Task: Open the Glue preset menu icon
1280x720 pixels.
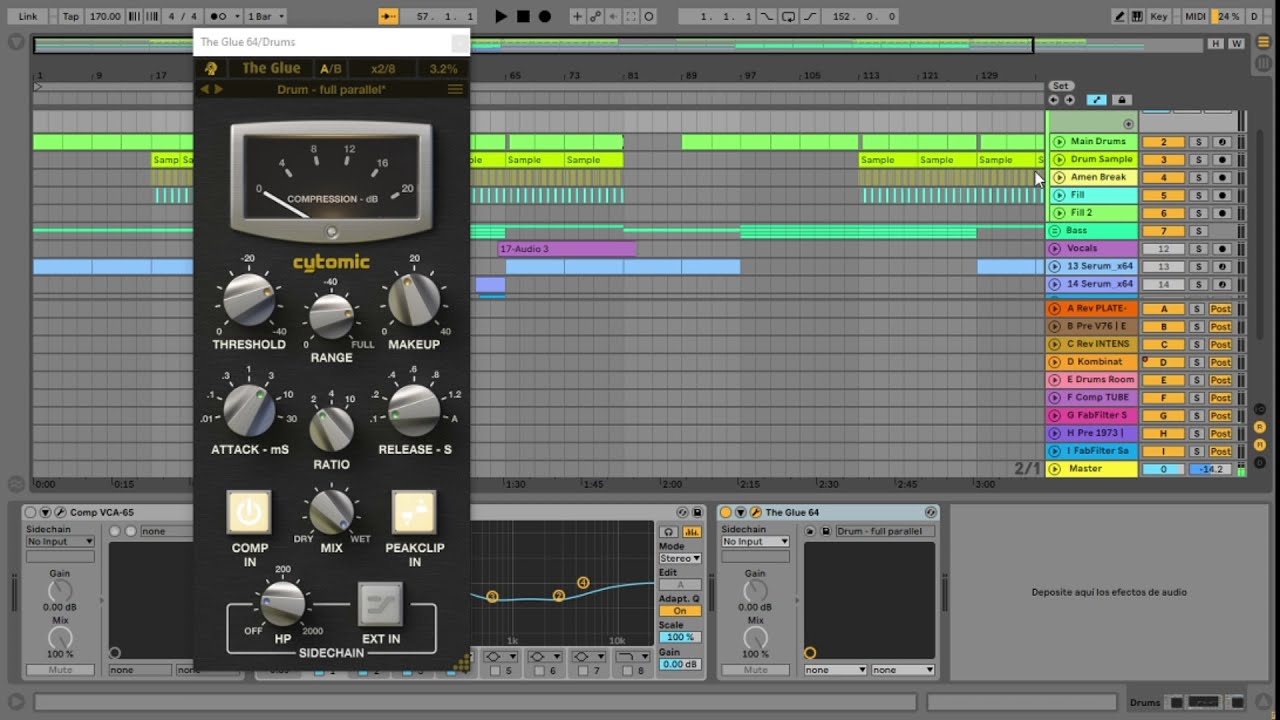Action: [455, 90]
